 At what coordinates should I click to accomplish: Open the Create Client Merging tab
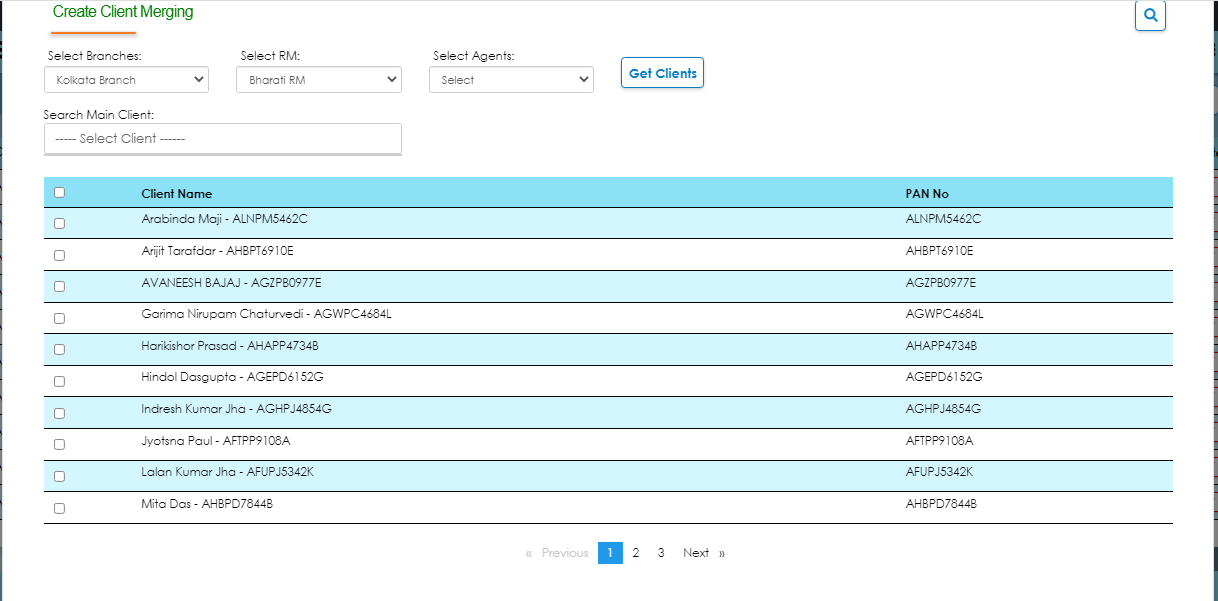pyautogui.click(x=123, y=13)
